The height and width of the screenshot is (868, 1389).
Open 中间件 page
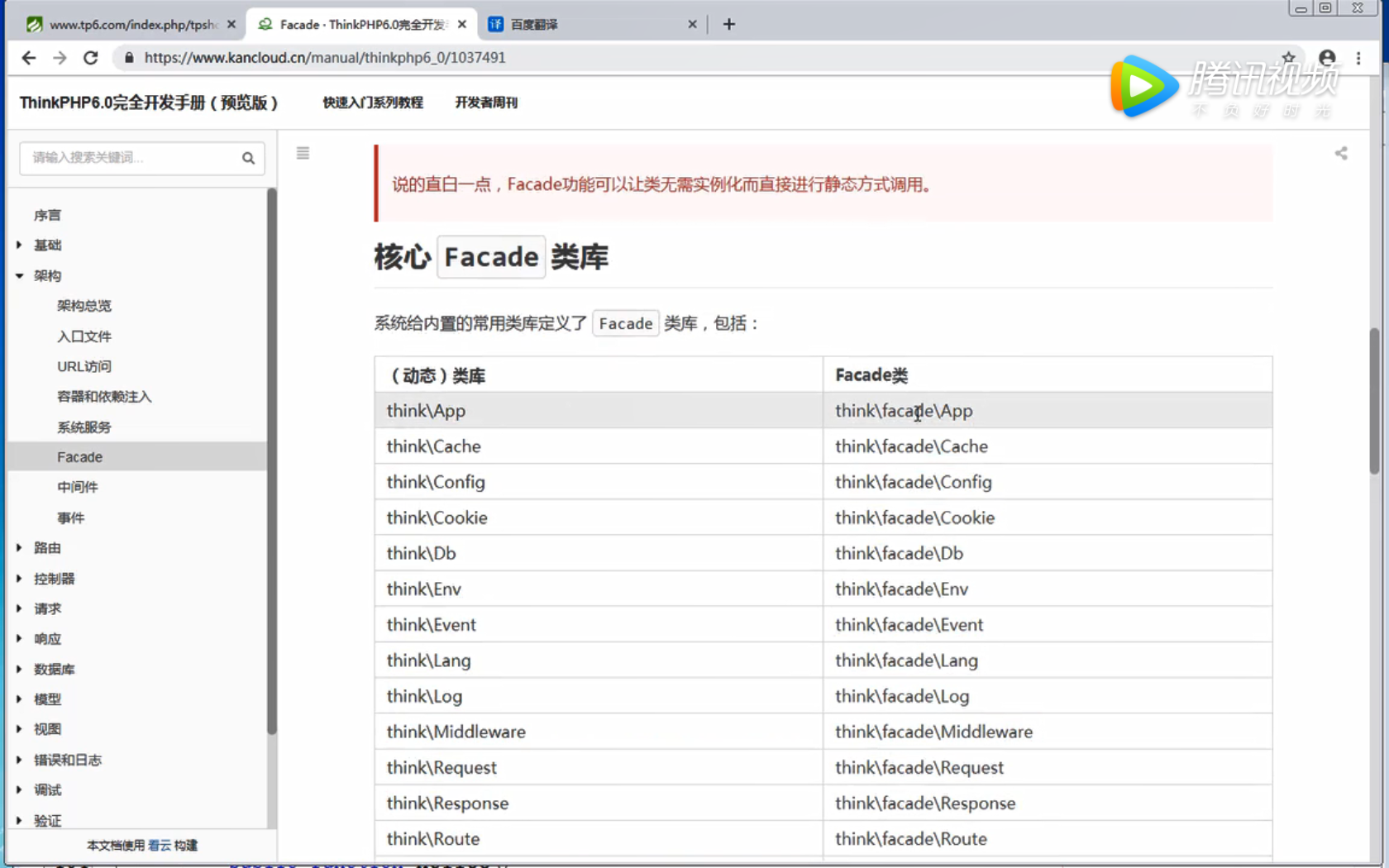pyautogui.click(x=78, y=487)
